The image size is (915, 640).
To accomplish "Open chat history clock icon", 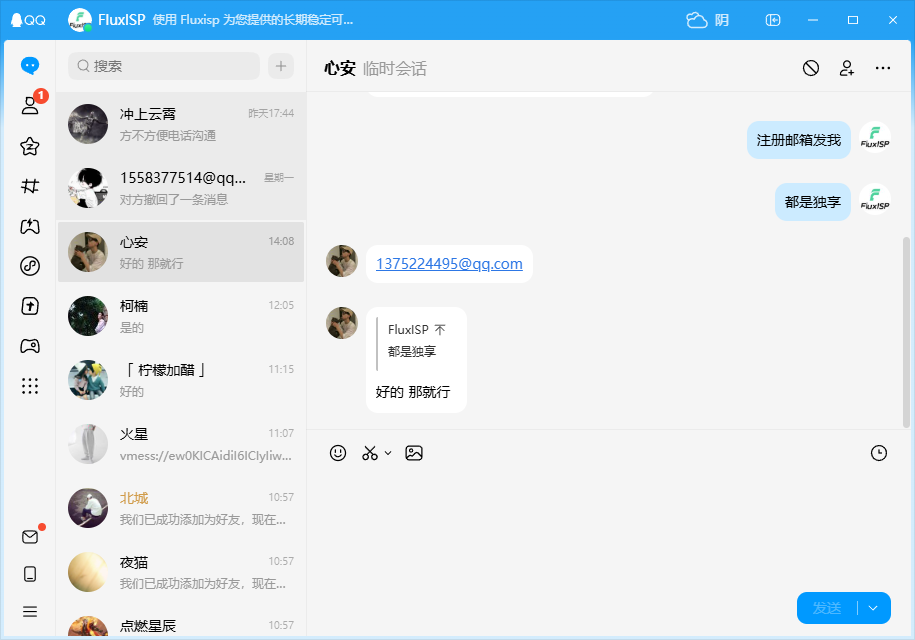I will pos(878,453).
